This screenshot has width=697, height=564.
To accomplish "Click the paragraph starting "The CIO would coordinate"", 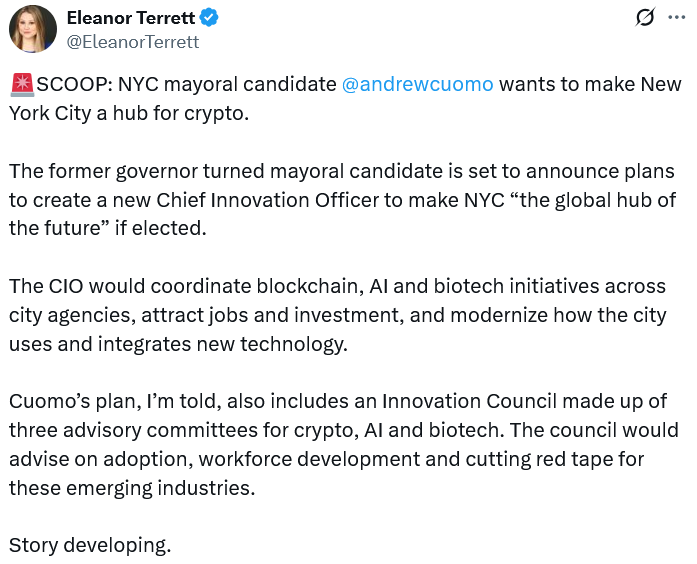I will tap(340, 314).
